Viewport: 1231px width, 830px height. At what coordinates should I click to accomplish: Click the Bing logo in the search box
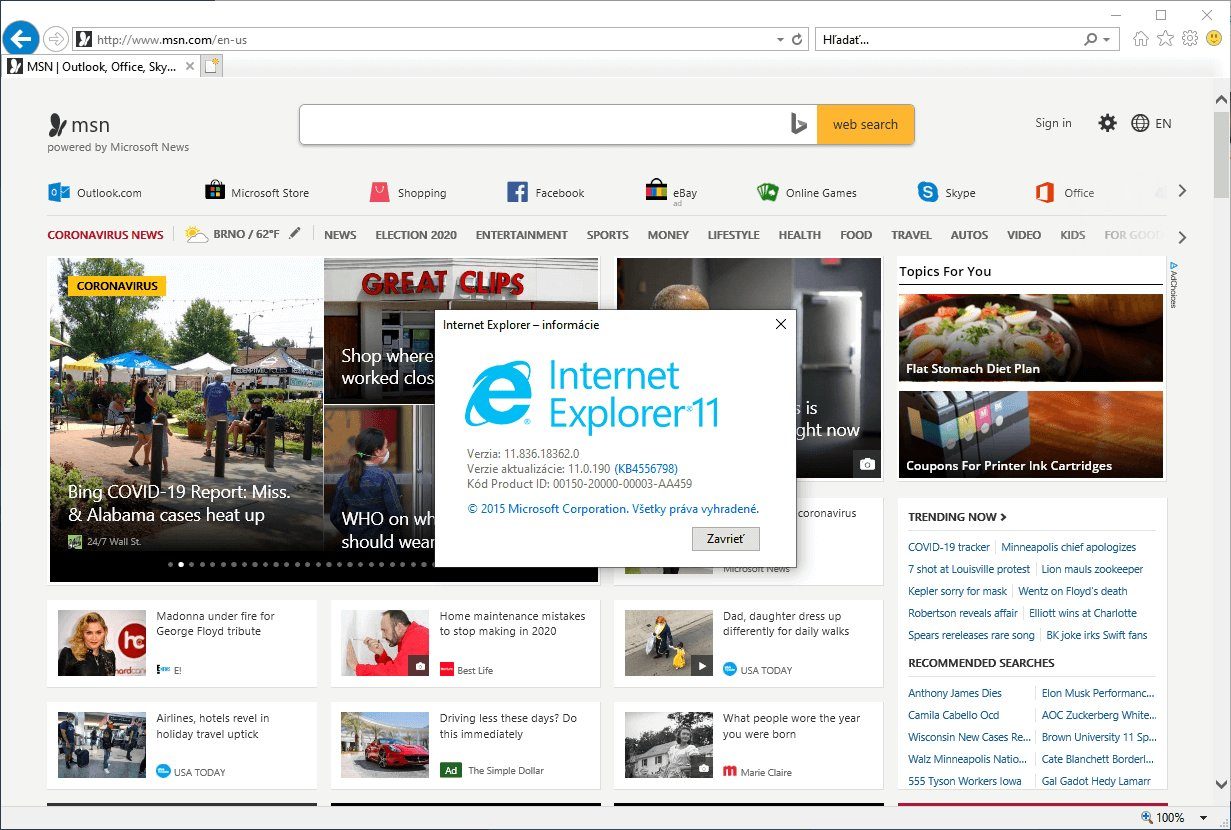pos(797,123)
